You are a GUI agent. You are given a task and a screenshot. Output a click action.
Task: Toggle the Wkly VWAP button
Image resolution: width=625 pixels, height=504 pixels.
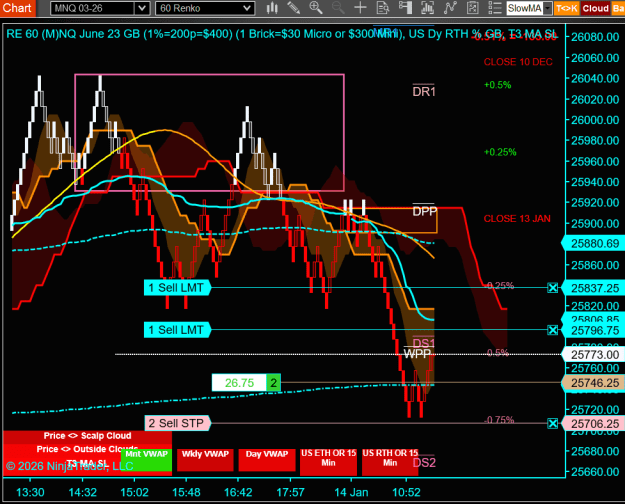pyautogui.click(x=205, y=460)
